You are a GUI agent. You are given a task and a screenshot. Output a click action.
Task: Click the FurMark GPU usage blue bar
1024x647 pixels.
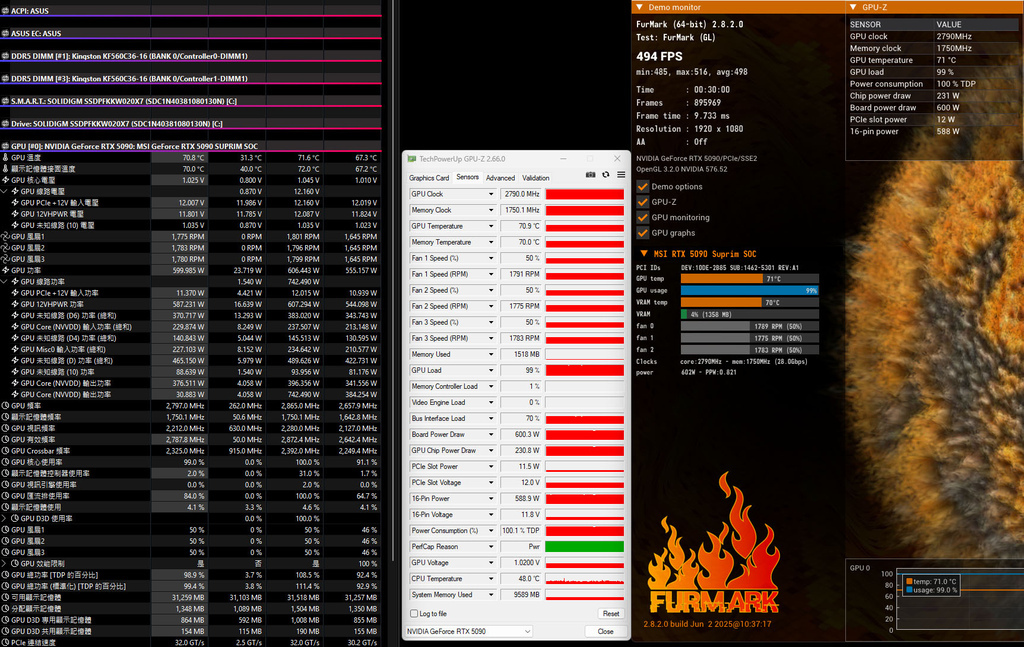(749, 291)
